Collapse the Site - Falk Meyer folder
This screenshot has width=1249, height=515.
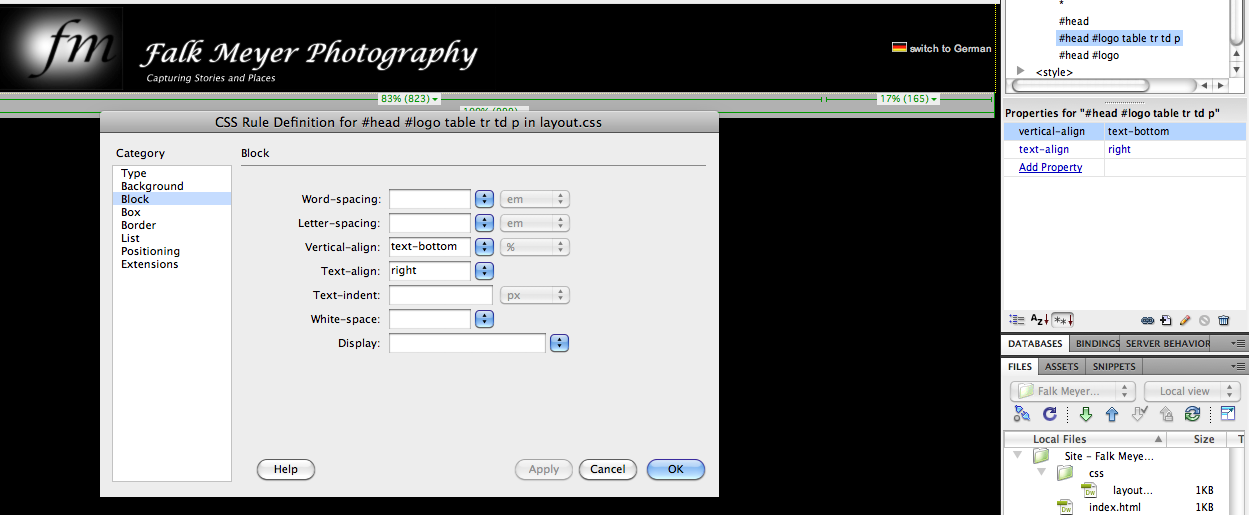click(1019, 456)
